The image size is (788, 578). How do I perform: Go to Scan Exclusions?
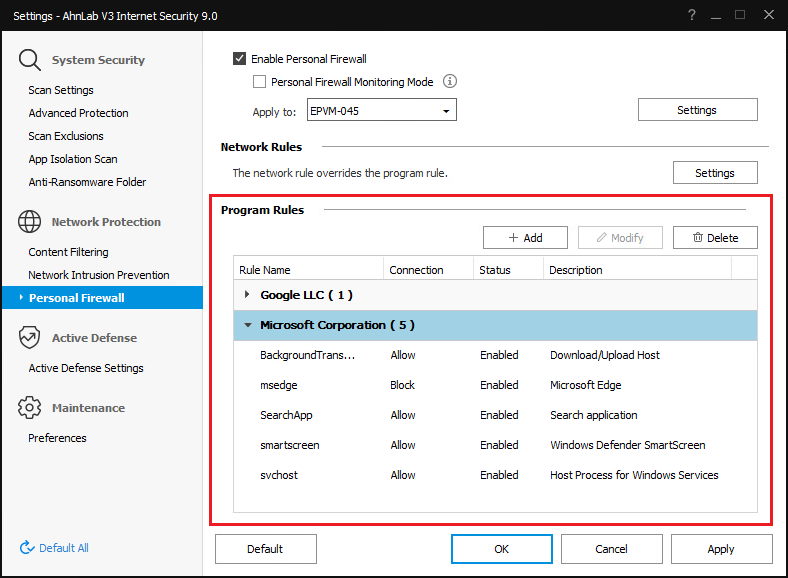point(66,136)
